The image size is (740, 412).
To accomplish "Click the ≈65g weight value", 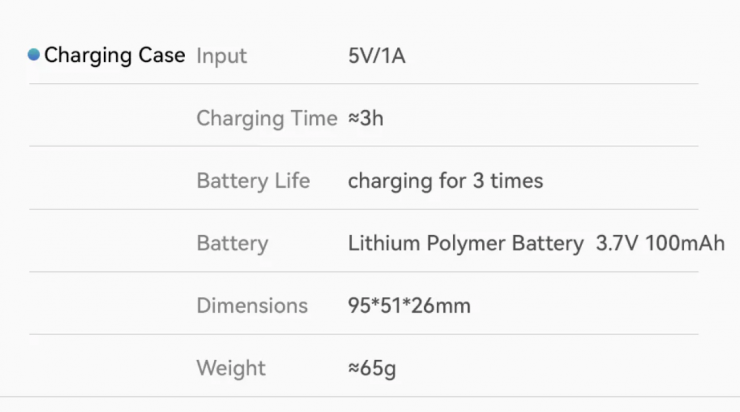I will pyautogui.click(x=371, y=368).
